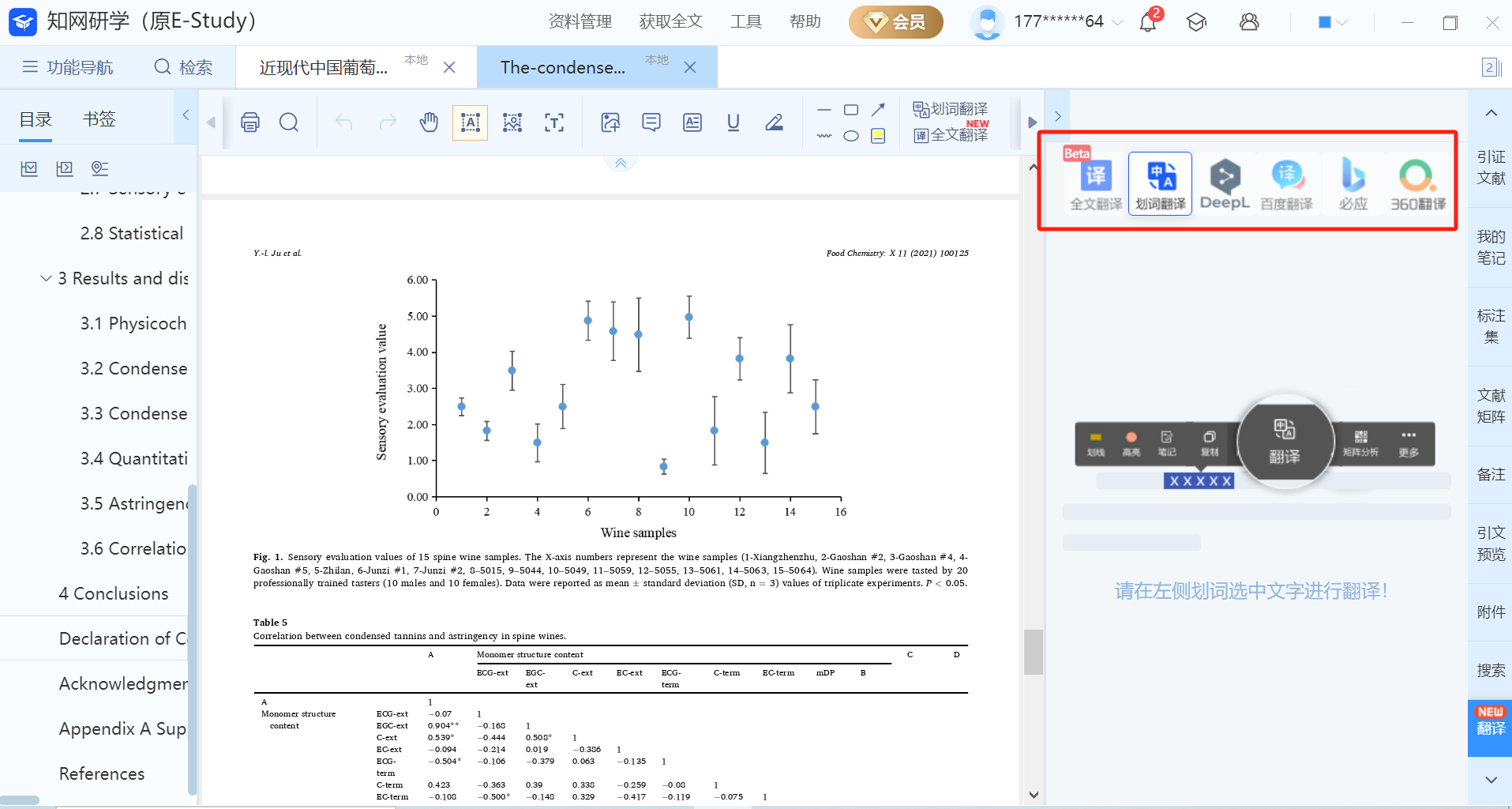
Task: Select the 360翻译 translator
Action: coord(1417,184)
